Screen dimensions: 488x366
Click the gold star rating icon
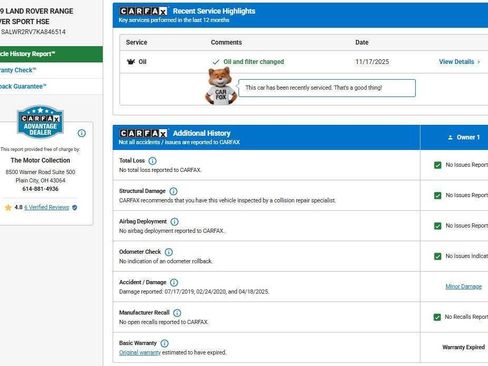pos(8,208)
